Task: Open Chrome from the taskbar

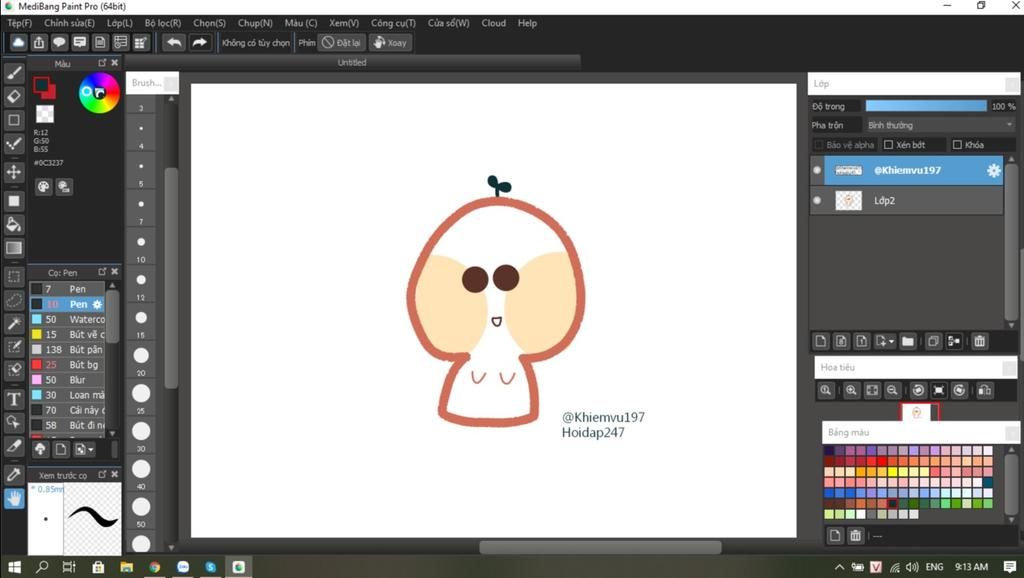Action: [x=155, y=567]
